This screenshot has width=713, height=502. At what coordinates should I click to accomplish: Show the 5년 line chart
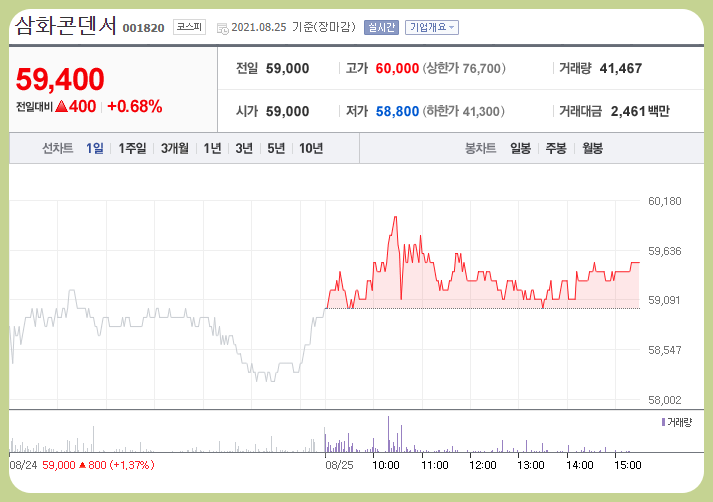tap(276, 148)
